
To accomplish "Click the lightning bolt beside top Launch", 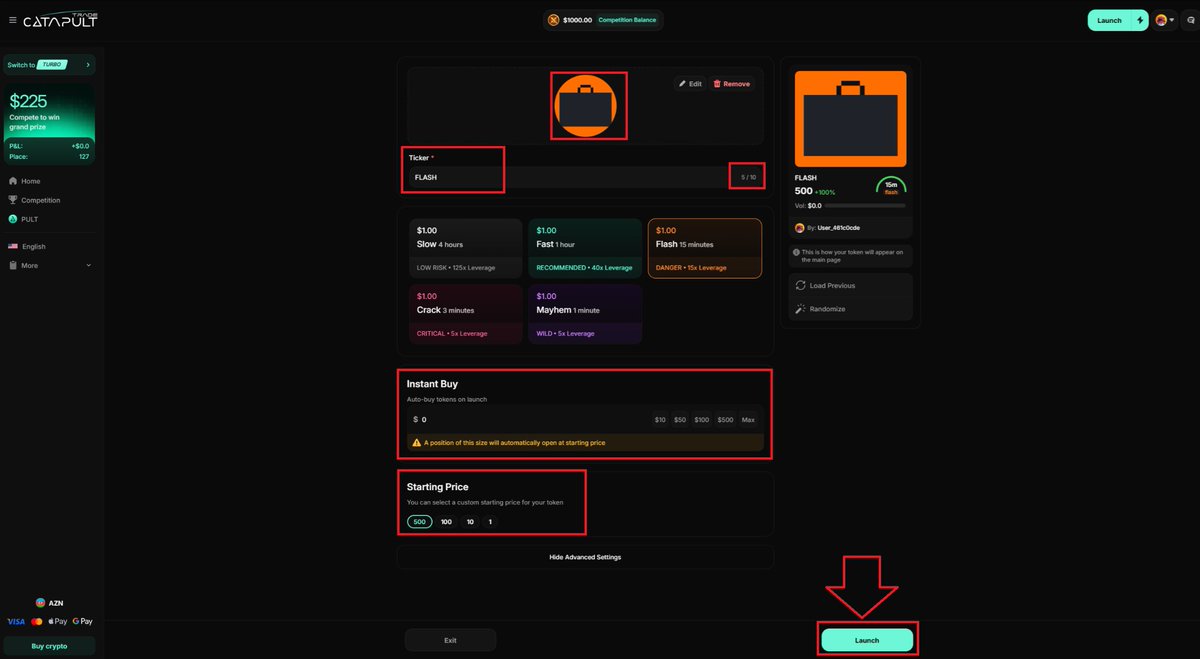I will coord(1140,20).
